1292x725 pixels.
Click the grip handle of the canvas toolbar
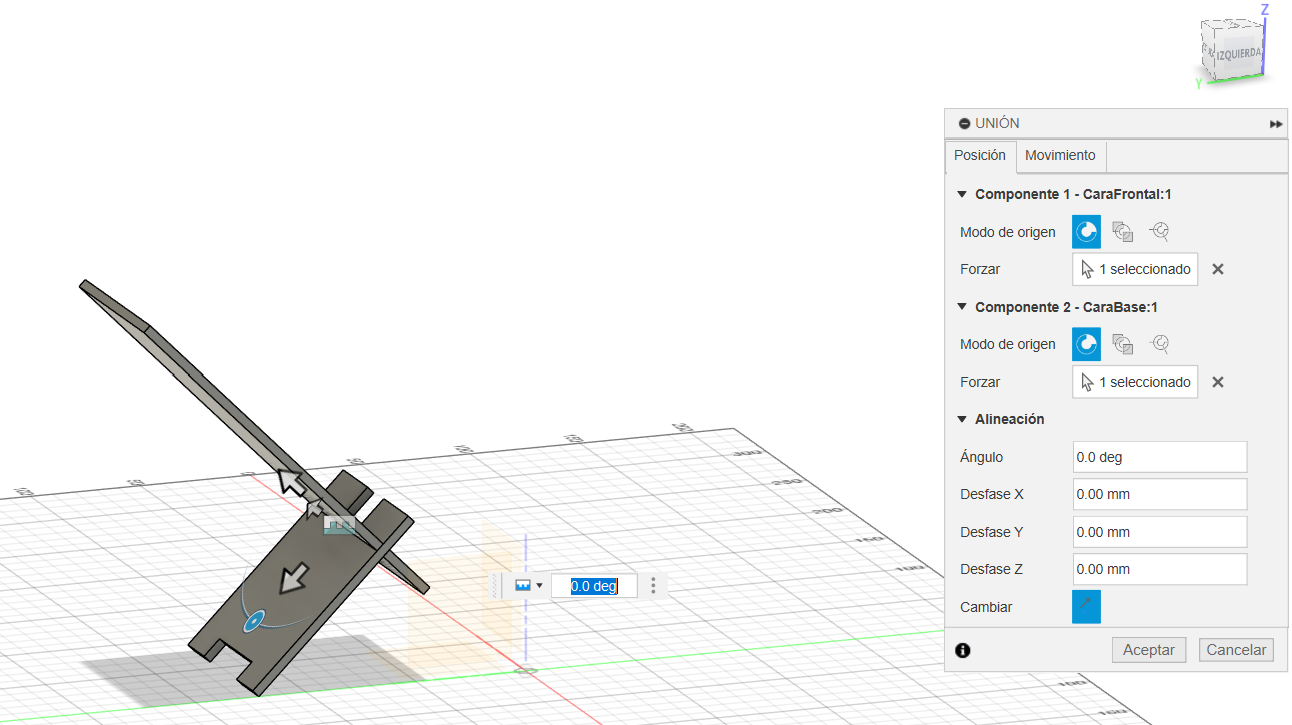click(x=495, y=586)
